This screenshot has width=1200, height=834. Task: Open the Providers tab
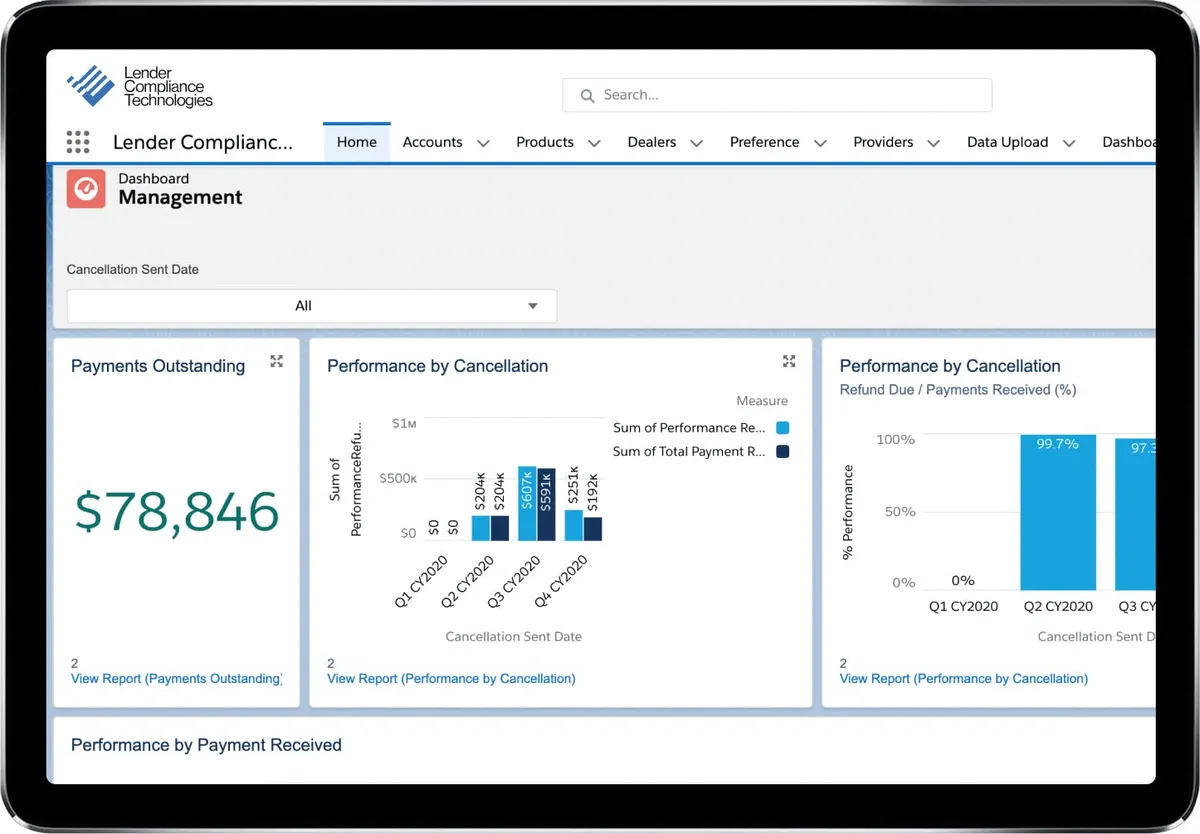(883, 142)
